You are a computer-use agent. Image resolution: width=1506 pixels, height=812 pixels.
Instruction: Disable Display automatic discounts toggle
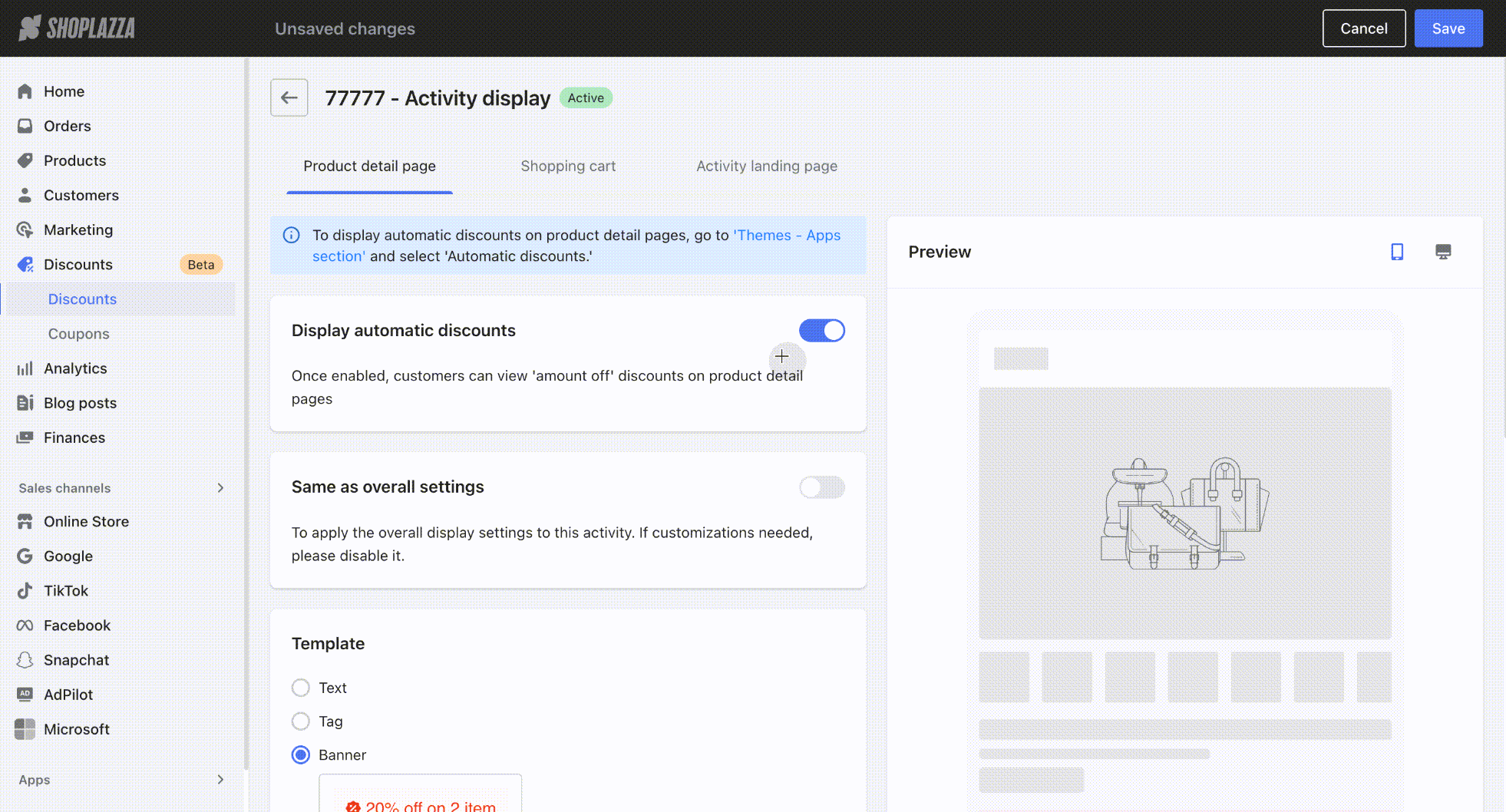pos(821,331)
